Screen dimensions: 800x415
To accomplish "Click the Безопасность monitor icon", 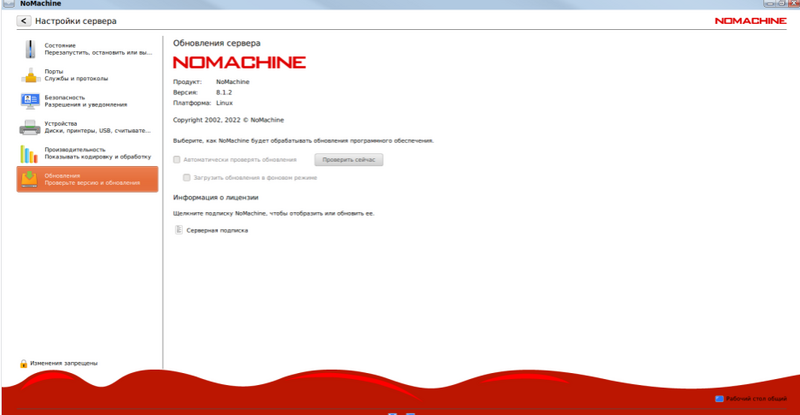I will pyautogui.click(x=30, y=101).
